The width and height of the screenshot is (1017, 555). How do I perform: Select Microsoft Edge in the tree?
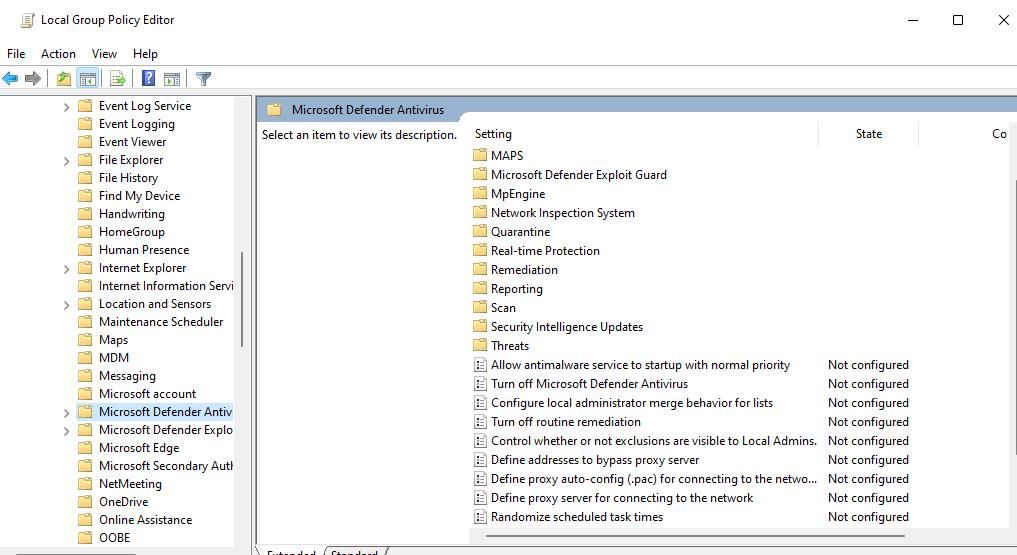pos(139,448)
